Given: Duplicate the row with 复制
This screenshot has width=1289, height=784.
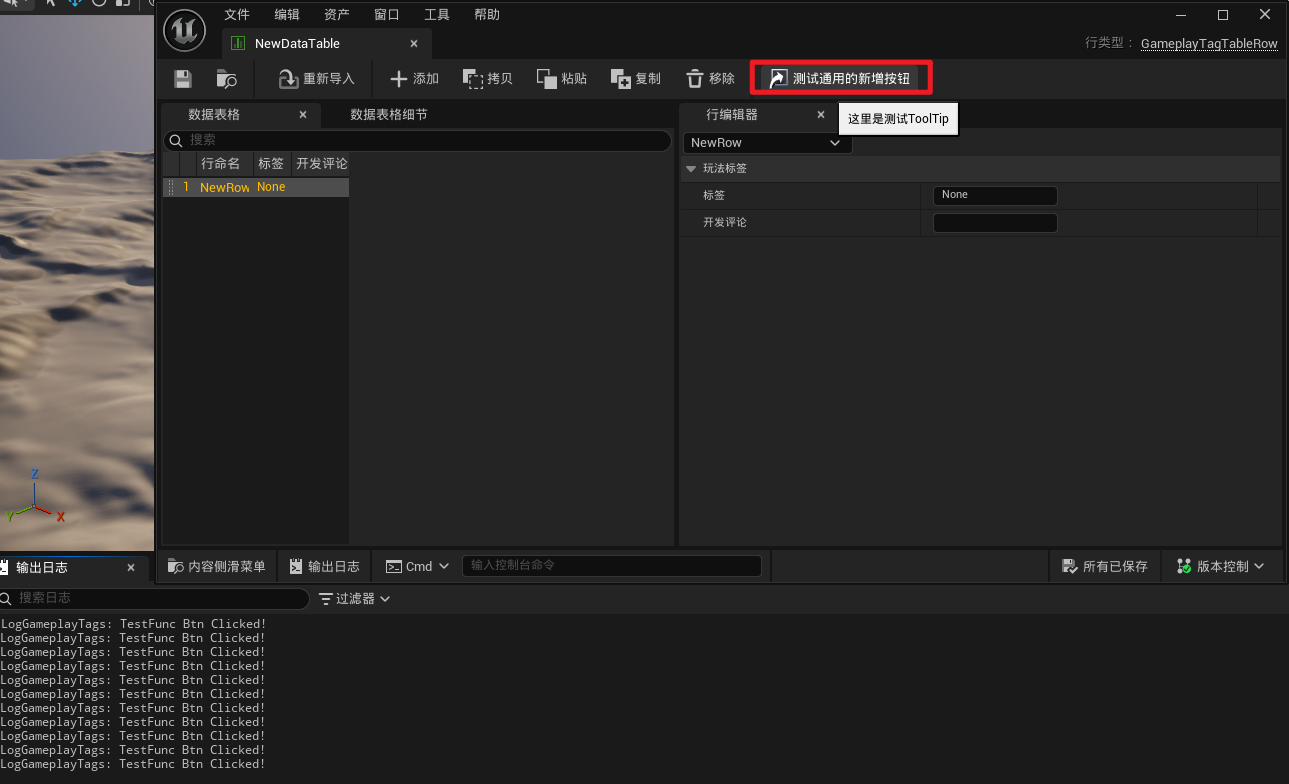Looking at the screenshot, I should point(634,78).
